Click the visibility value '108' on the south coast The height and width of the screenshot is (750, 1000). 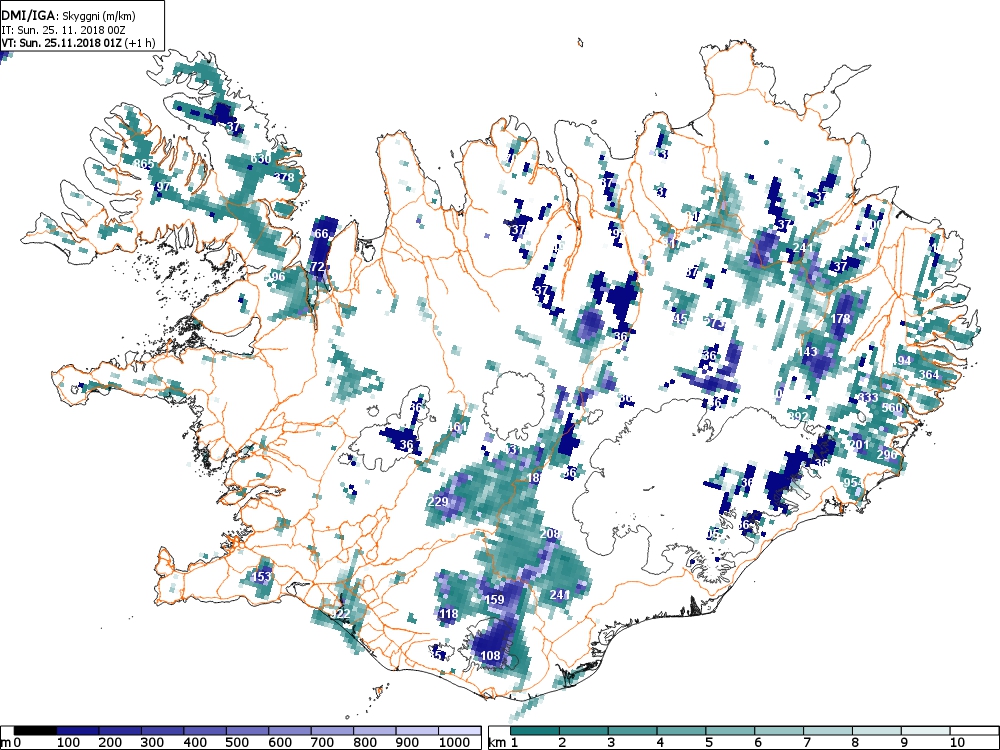pos(490,656)
